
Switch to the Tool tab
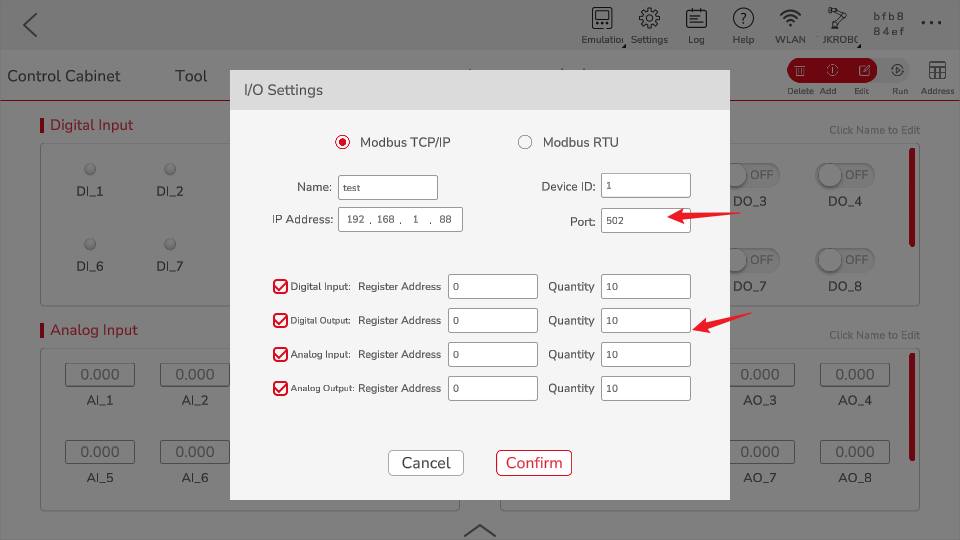[191, 76]
